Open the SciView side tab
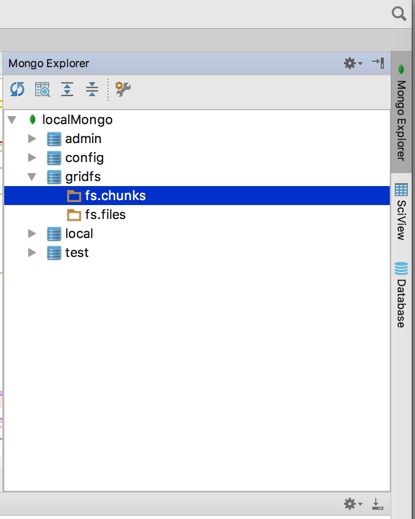Image resolution: width=415 pixels, height=519 pixels. (x=401, y=212)
